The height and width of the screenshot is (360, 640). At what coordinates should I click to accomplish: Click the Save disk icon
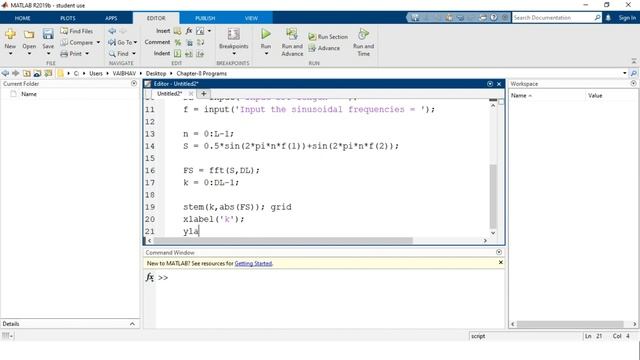[x=48, y=34]
